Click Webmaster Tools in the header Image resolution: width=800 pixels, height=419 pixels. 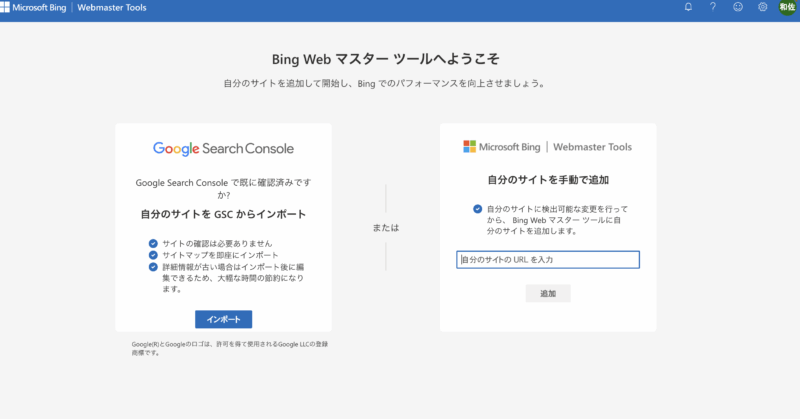112,8
